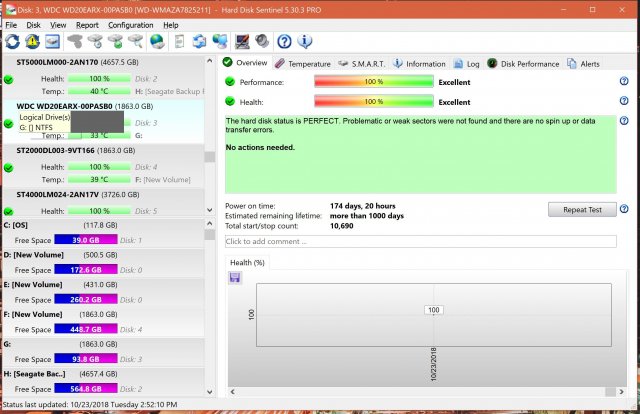Image resolution: width=640 pixels, height=414 pixels.
Task: Click the globe icon in toolbar
Action: [x=157, y=41]
